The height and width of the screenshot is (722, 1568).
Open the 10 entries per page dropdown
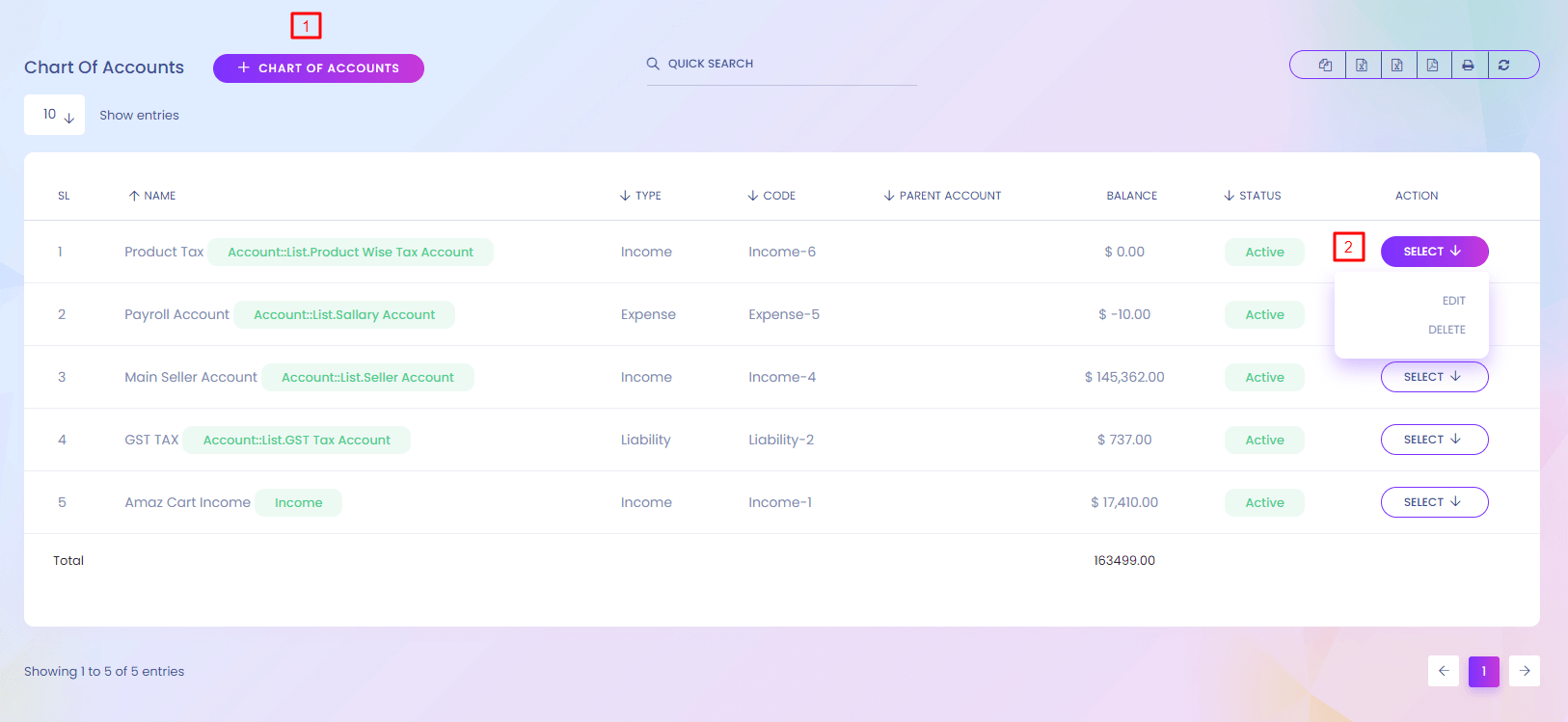tap(55, 115)
